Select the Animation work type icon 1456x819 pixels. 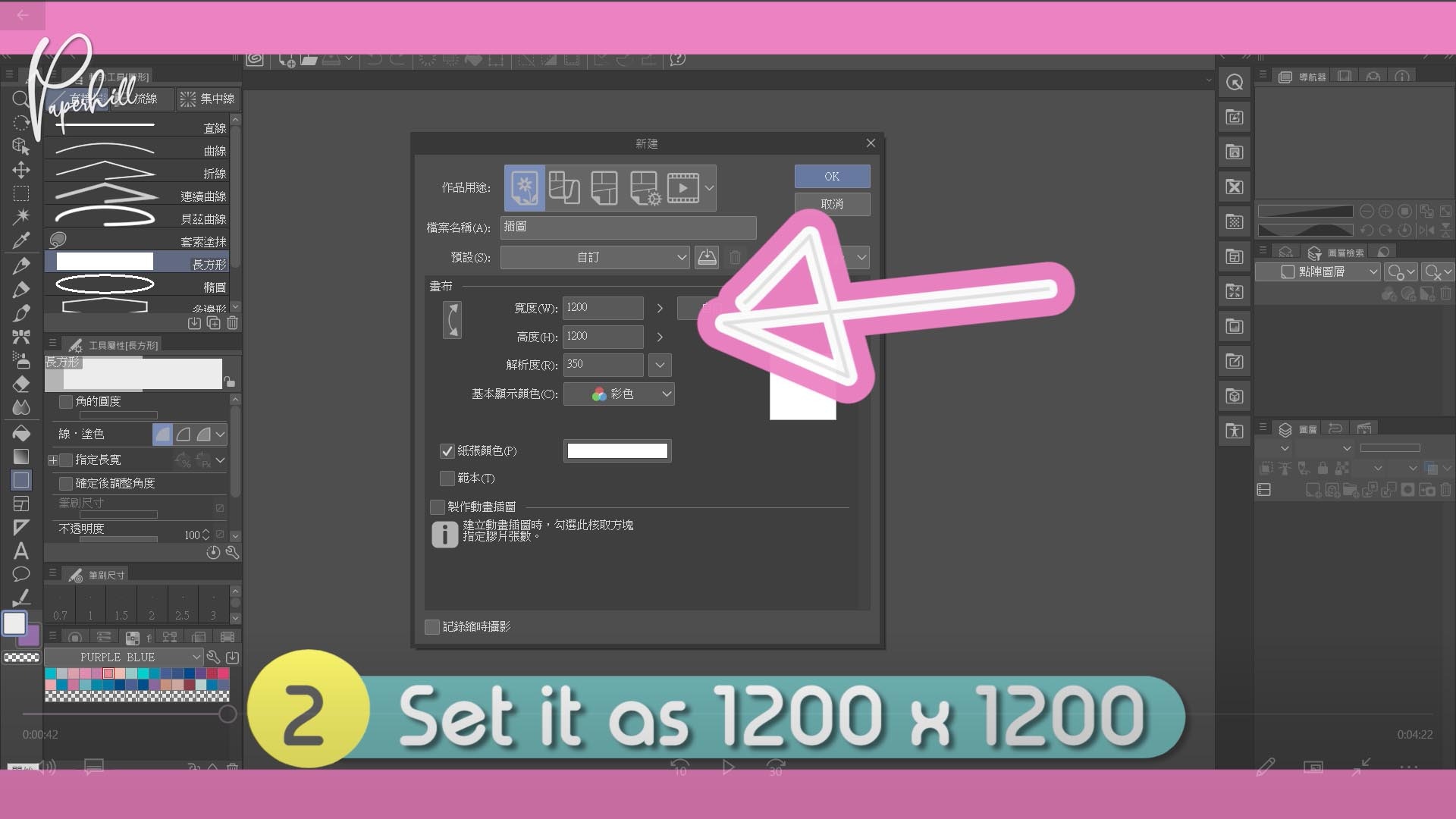point(682,187)
